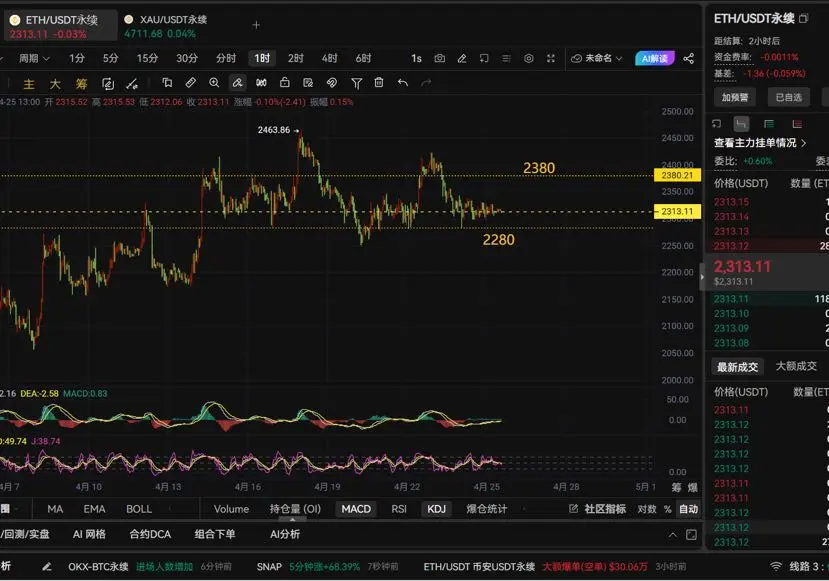Click the funnel filter icon
Screen dimensions: 829x581
click(x=356, y=83)
